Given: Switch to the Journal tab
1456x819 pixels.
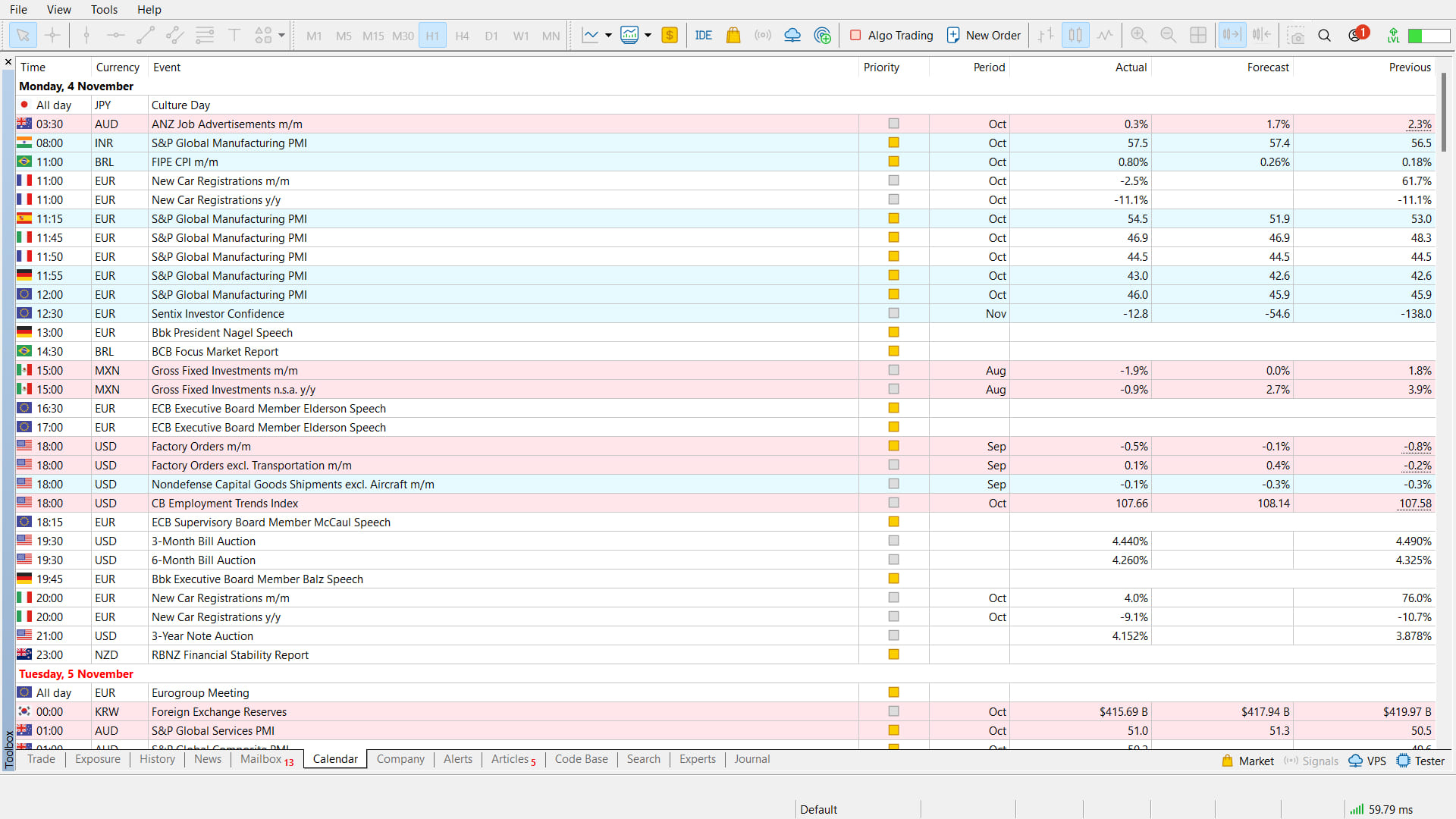Looking at the screenshot, I should pos(752,759).
